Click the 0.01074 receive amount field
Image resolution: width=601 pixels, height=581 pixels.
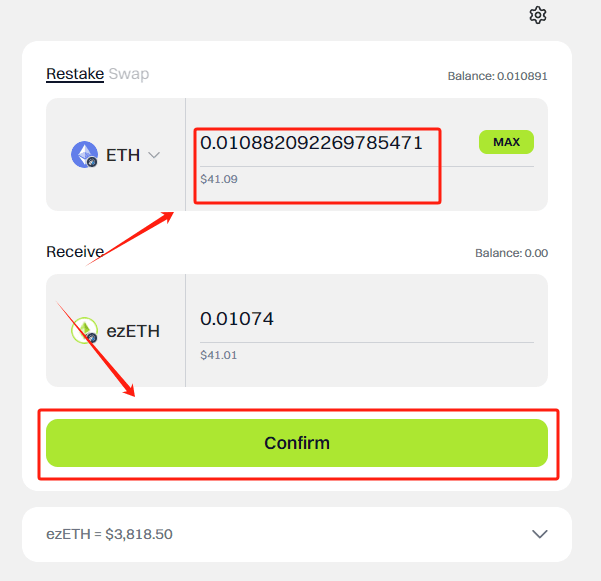point(237,319)
